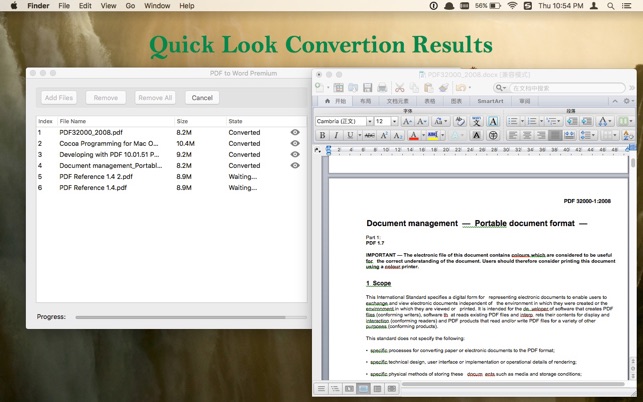Click the Save floppy disk icon in Word
Image resolution: width=643 pixels, height=402 pixels.
point(367,87)
